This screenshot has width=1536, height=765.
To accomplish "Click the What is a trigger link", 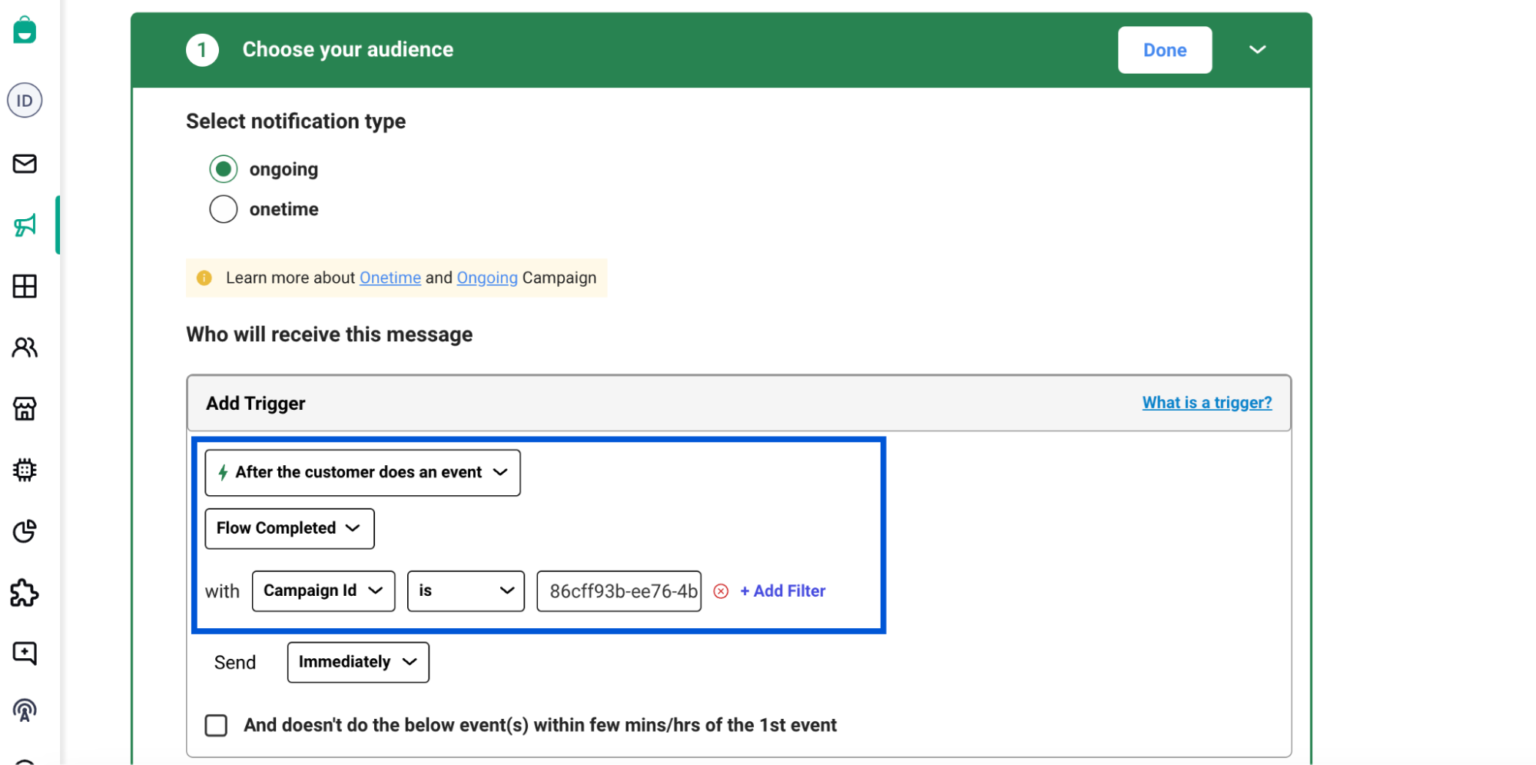I will point(1206,402).
